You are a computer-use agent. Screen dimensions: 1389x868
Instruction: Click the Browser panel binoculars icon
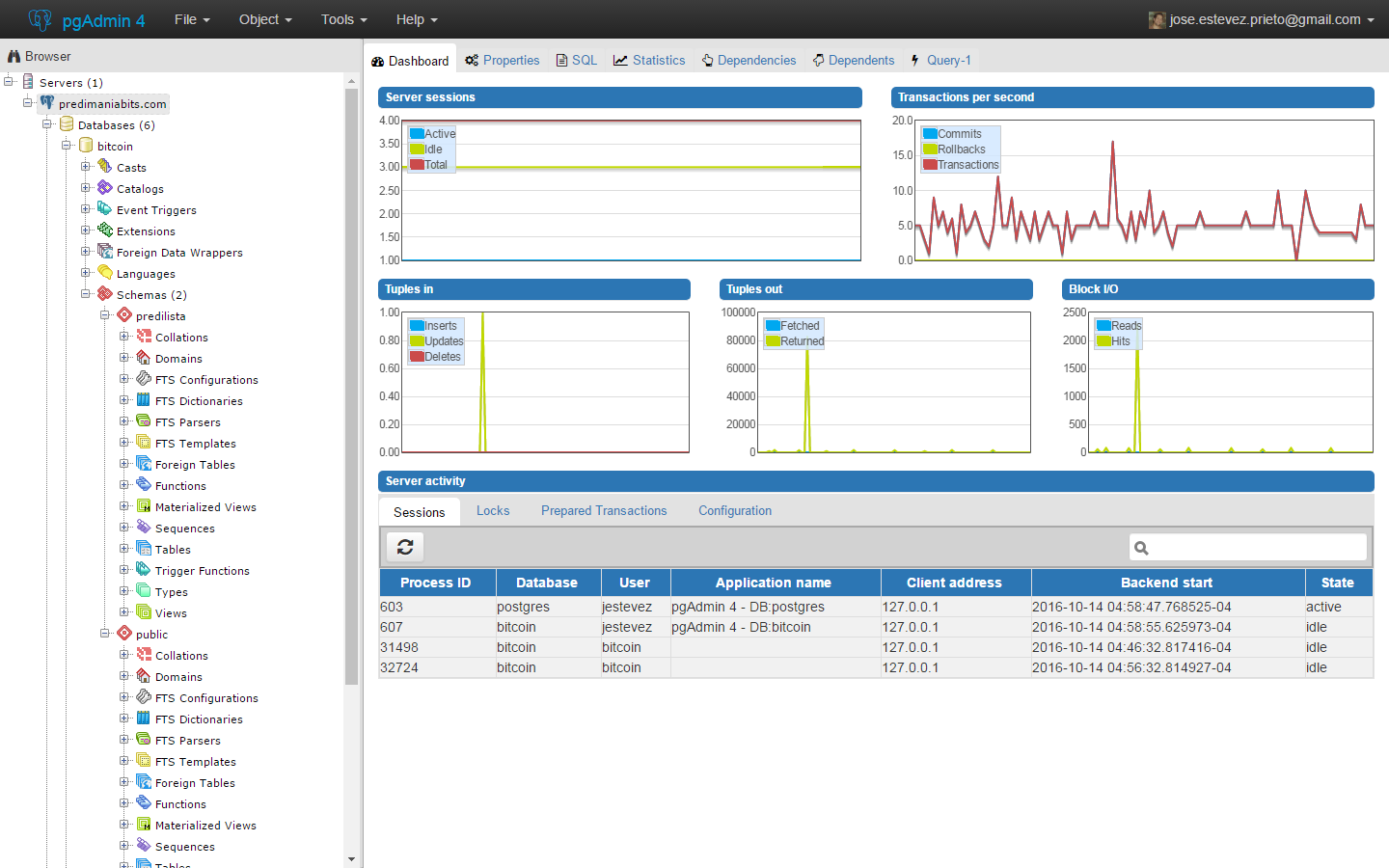(14, 56)
